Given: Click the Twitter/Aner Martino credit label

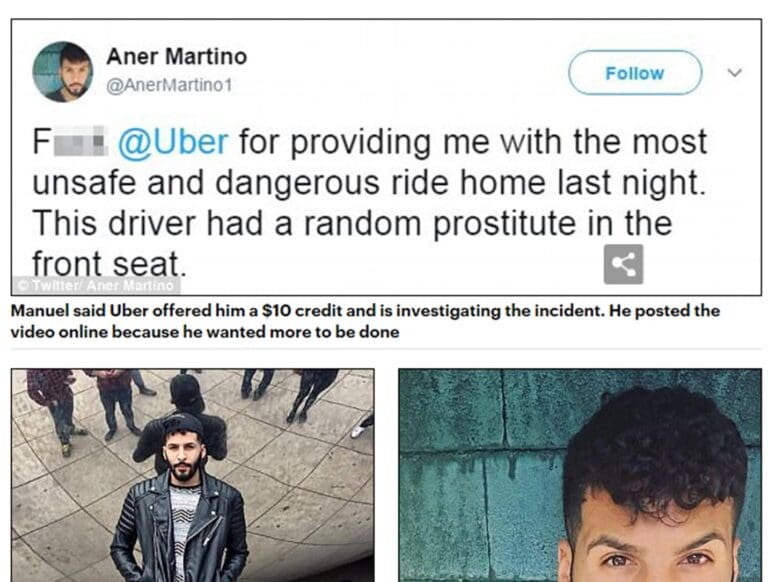Looking at the screenshot, I should [96, 285].
